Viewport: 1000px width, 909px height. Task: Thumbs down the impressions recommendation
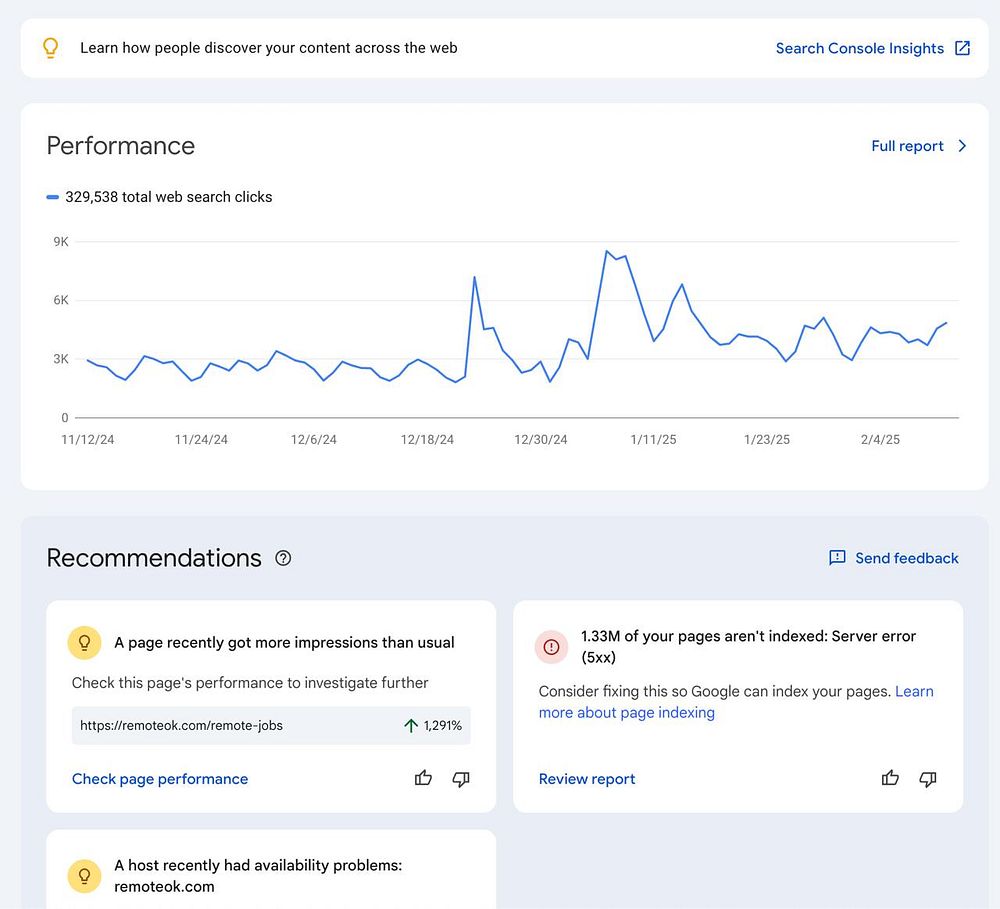tap(461, 778)
